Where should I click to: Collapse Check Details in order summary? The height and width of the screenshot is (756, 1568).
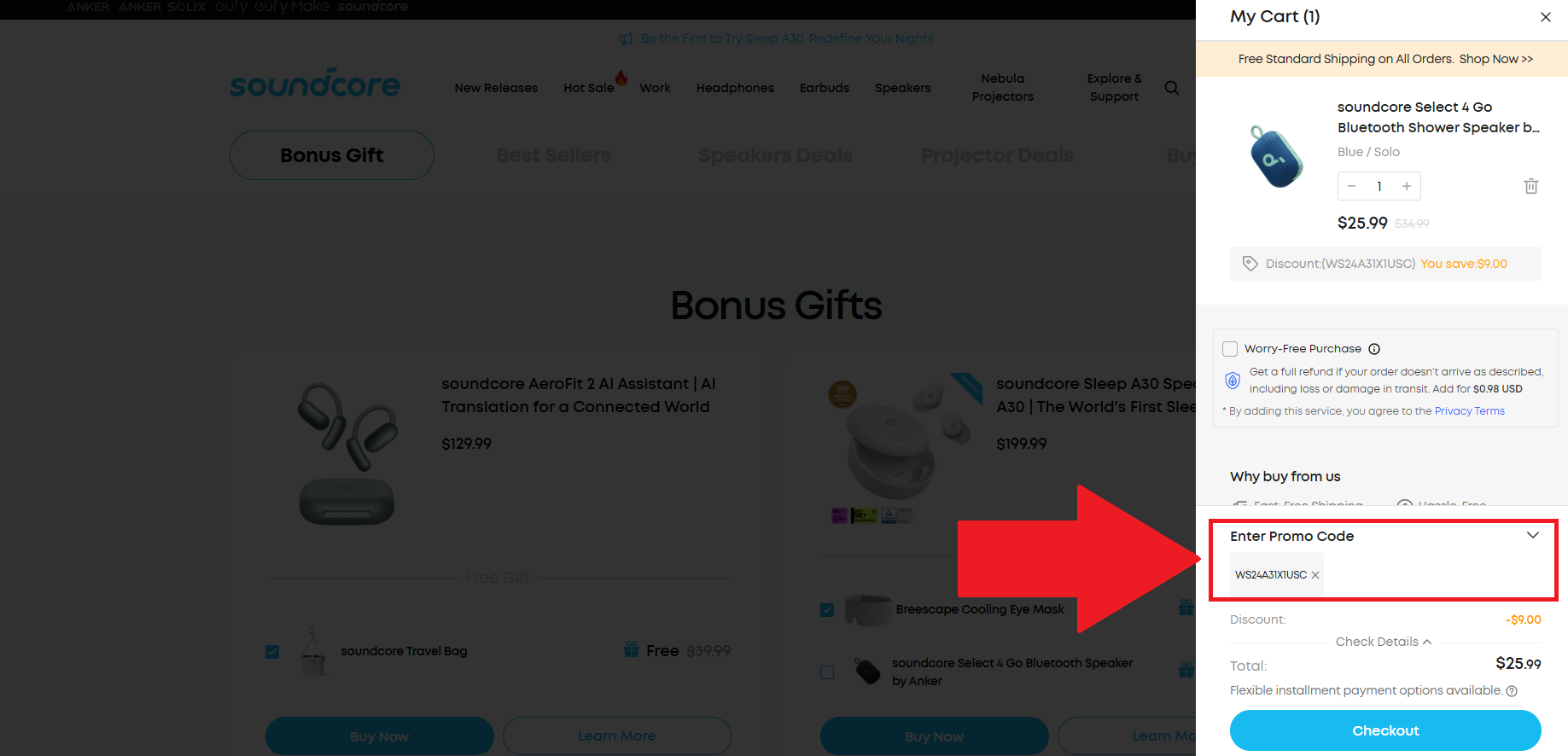coord(1384,642)
